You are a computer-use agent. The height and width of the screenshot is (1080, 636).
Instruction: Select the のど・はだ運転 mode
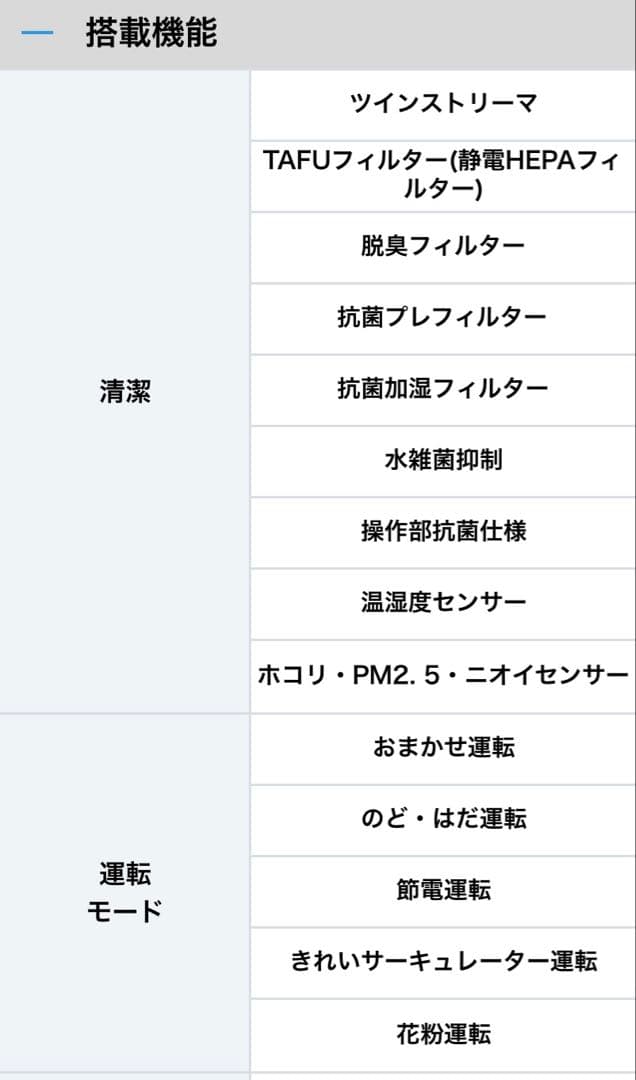click(x=443, y=819)
